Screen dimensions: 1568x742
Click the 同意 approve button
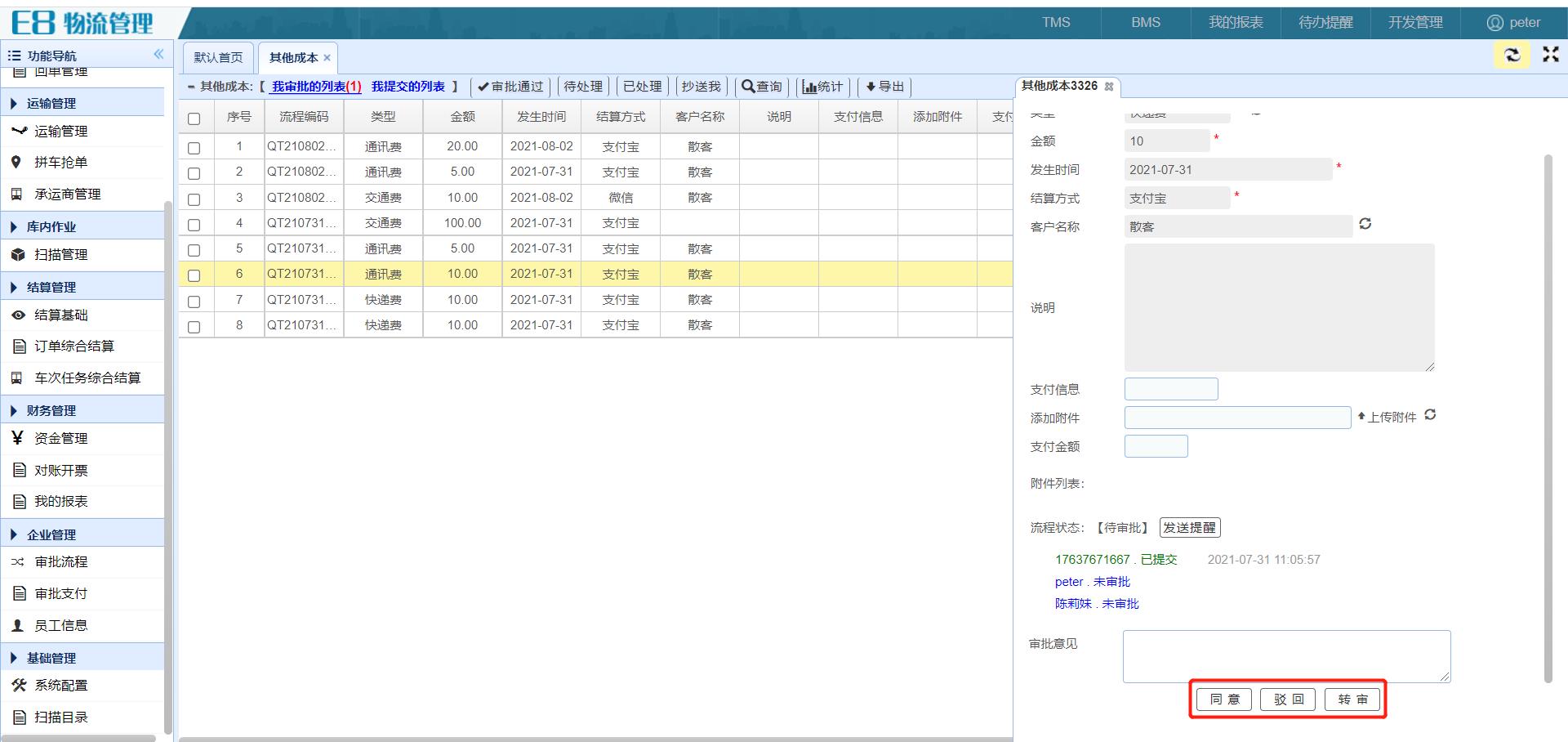tap(1224, 700)
